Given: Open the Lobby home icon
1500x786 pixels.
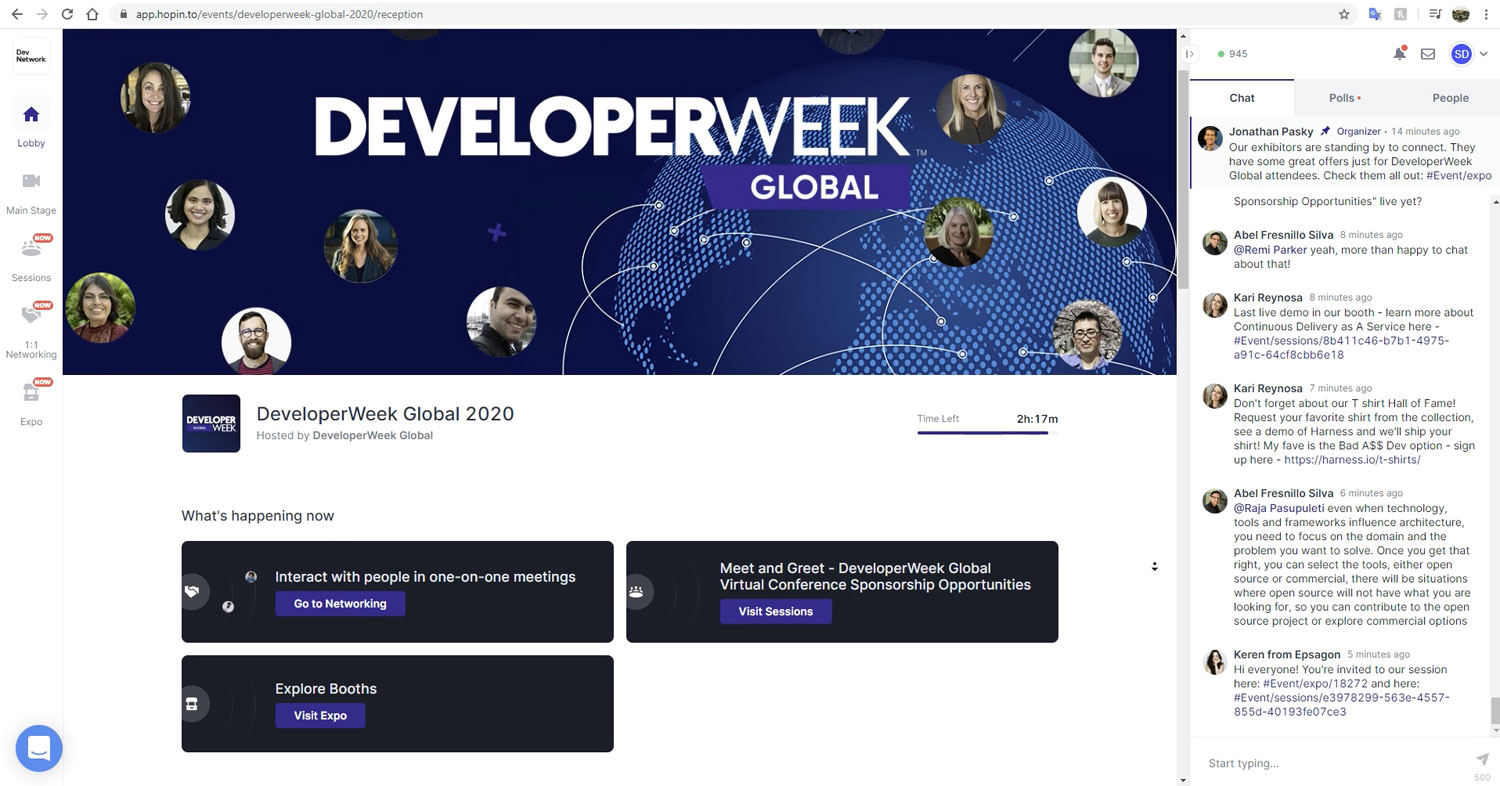Looking at the screenshot, I should point(31,114).
